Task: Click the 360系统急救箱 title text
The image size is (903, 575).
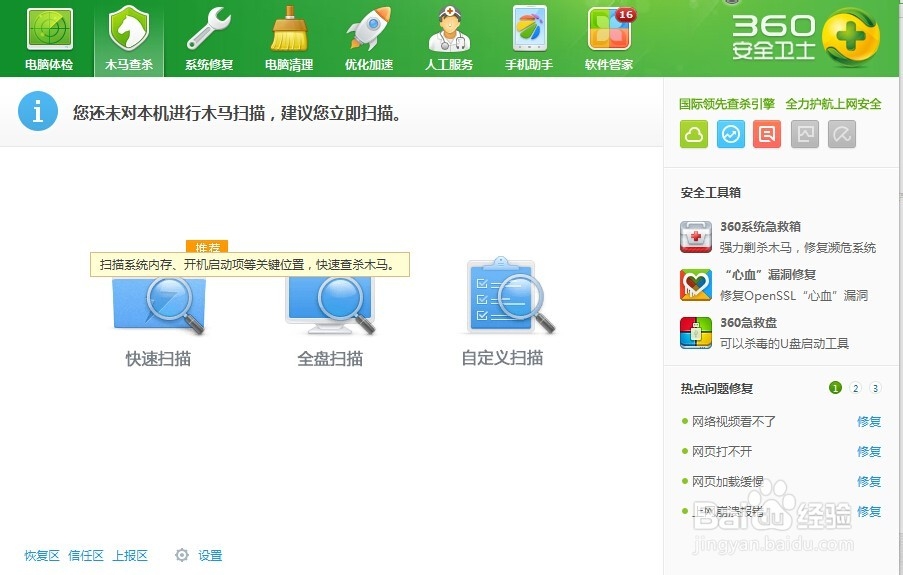Action: (x=760, y=226)
